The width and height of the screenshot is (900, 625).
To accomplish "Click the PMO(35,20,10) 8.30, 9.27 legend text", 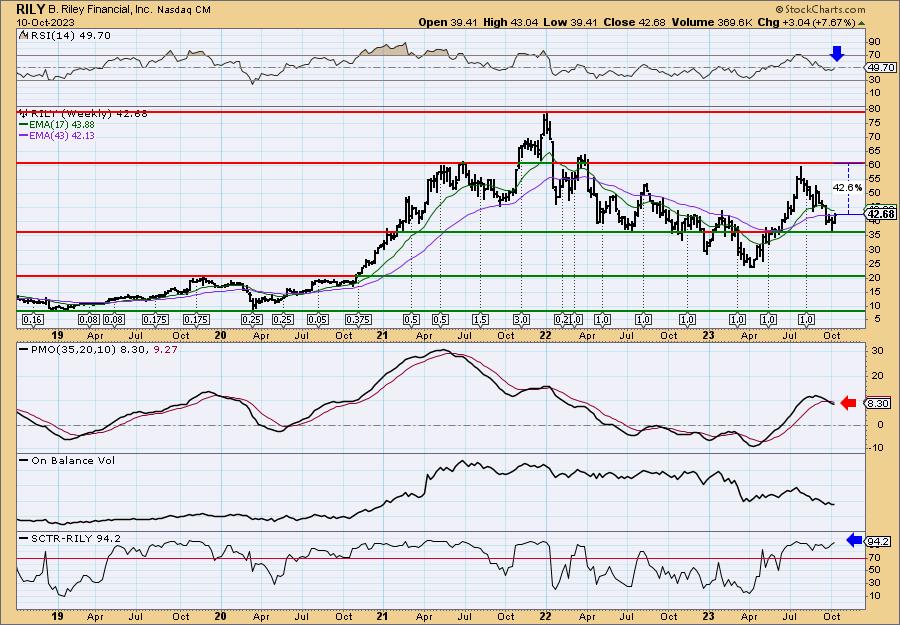I will pos(103,348).
